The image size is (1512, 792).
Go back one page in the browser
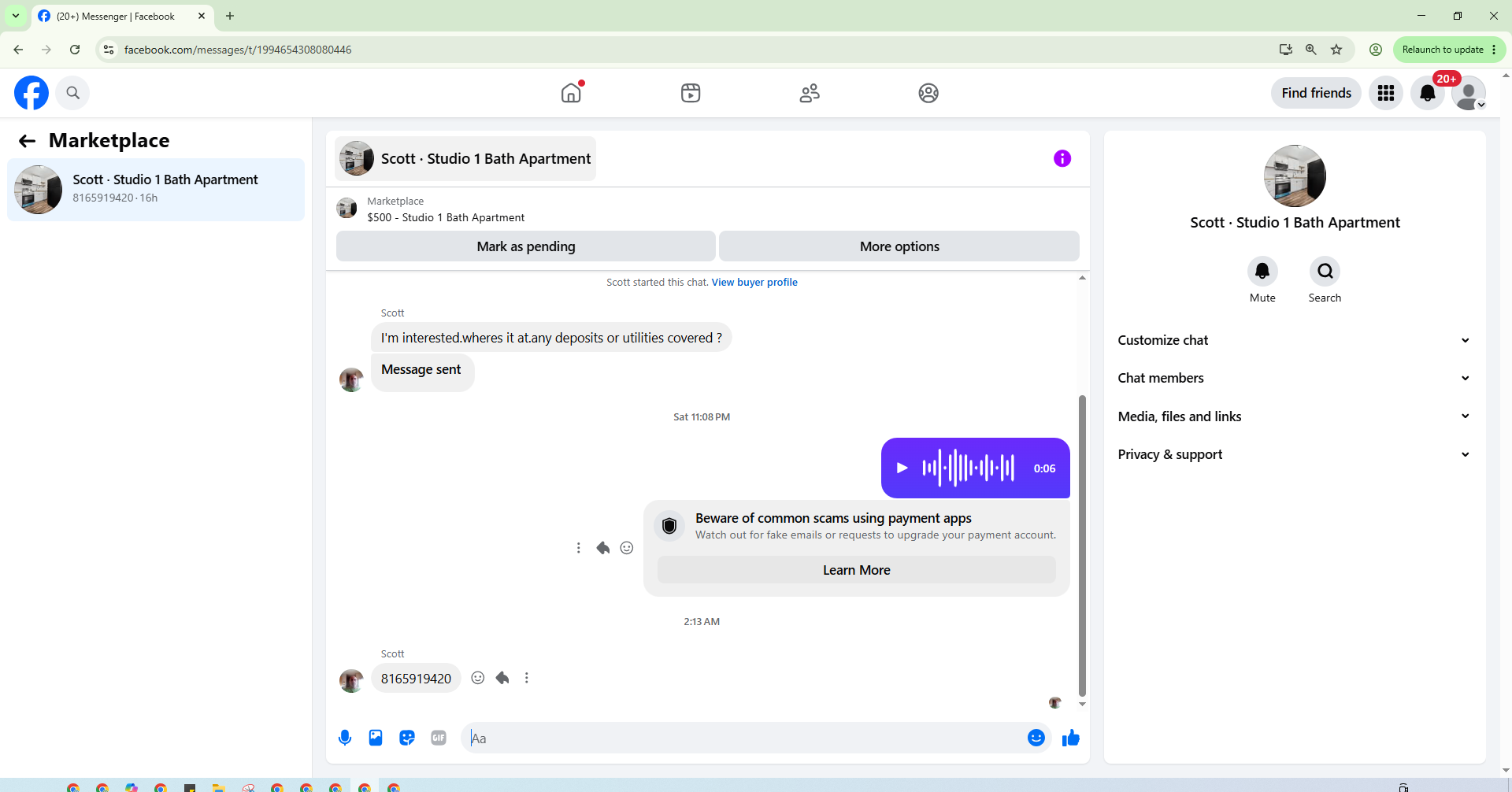(x=18, y=50)
